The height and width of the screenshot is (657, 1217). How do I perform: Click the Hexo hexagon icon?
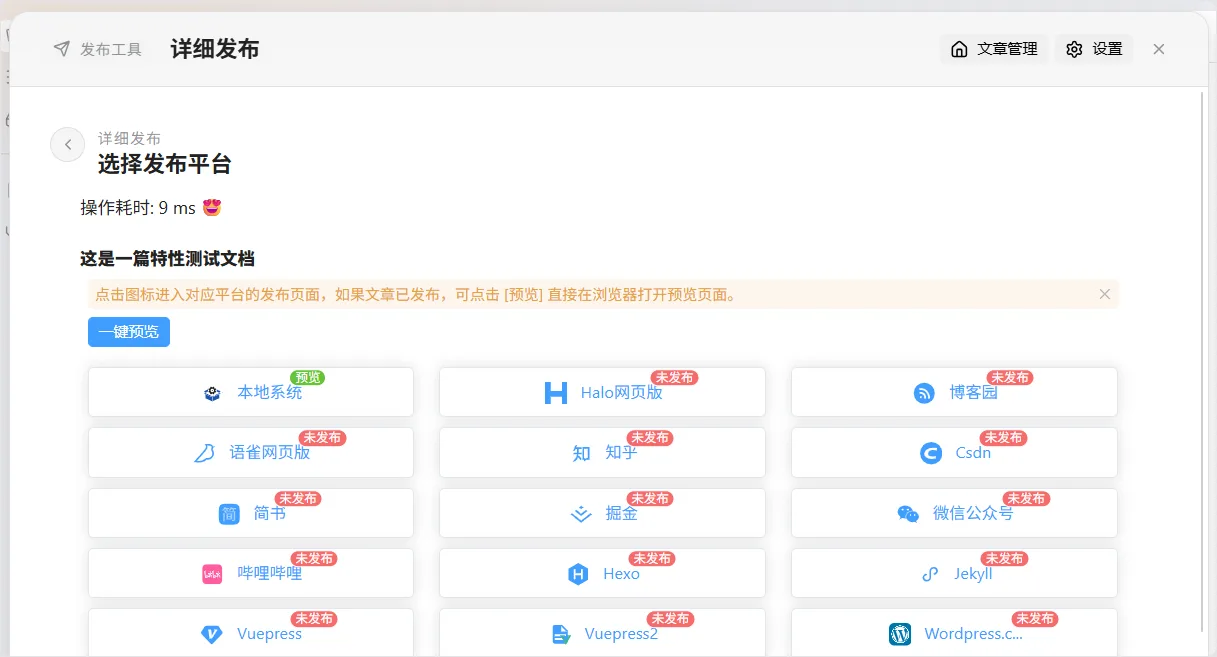click(x=578, y=574)
